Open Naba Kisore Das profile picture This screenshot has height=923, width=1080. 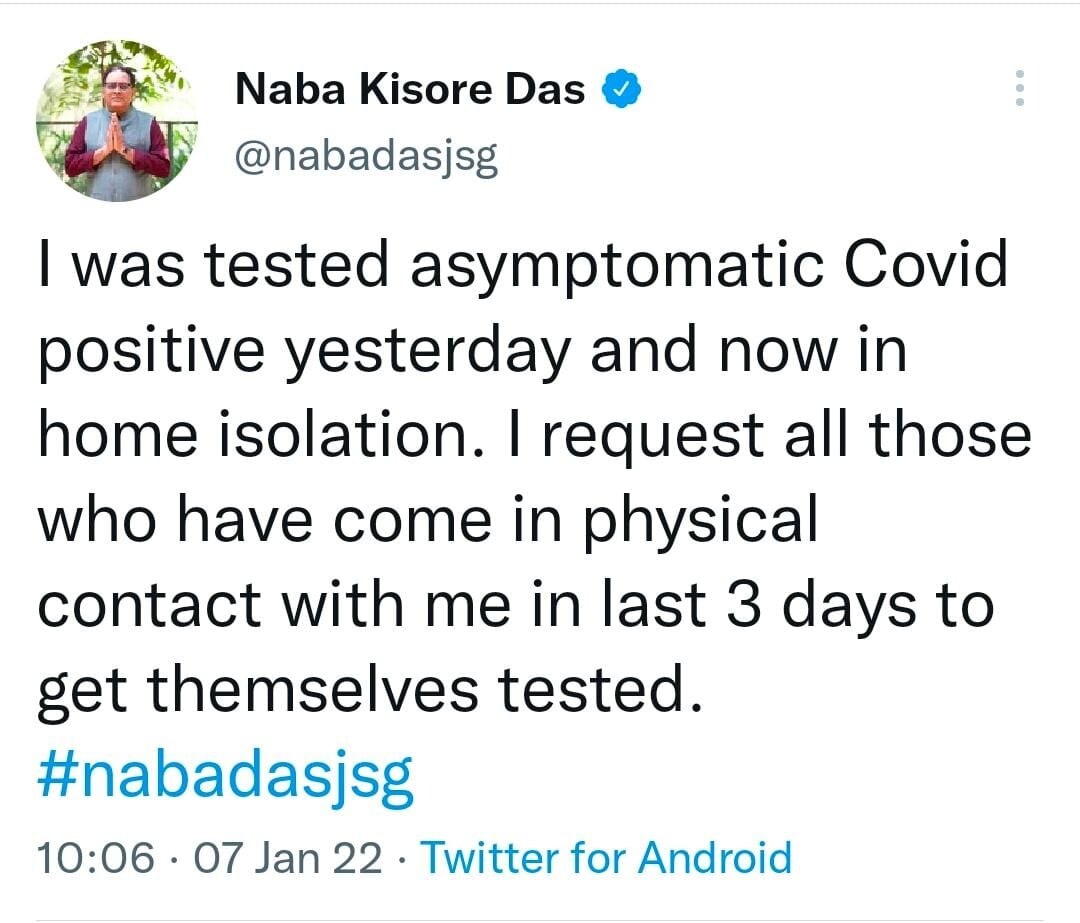point(117,121)
